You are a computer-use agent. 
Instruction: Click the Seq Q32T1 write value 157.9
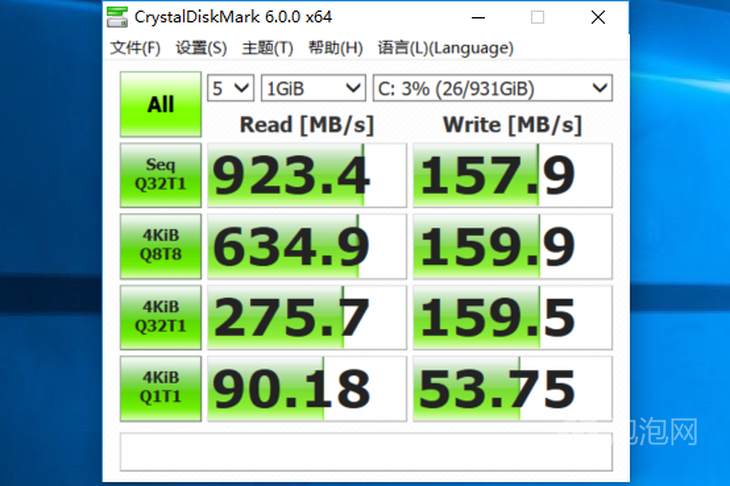(513, 175)
